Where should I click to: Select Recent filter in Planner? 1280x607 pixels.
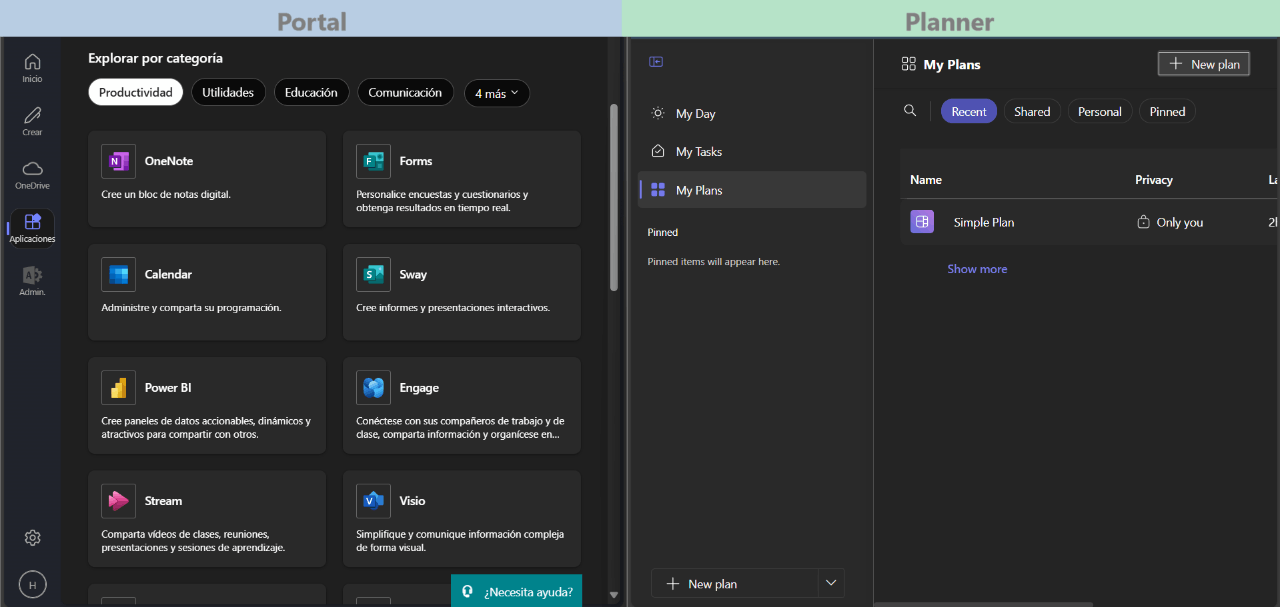click(969, 112)
